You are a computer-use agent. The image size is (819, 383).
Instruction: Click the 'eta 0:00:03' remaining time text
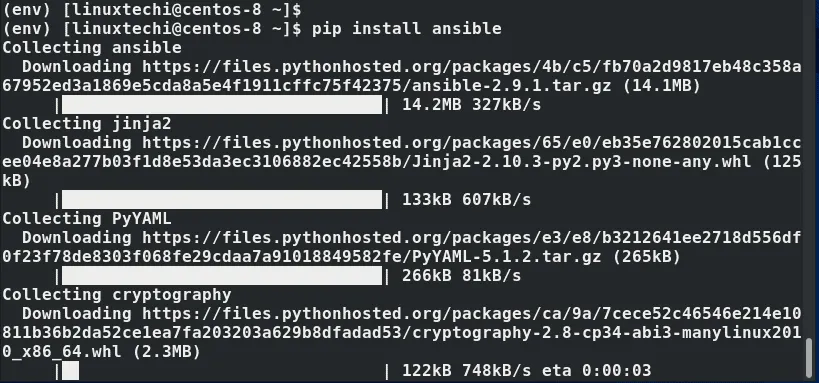[596, 371]
